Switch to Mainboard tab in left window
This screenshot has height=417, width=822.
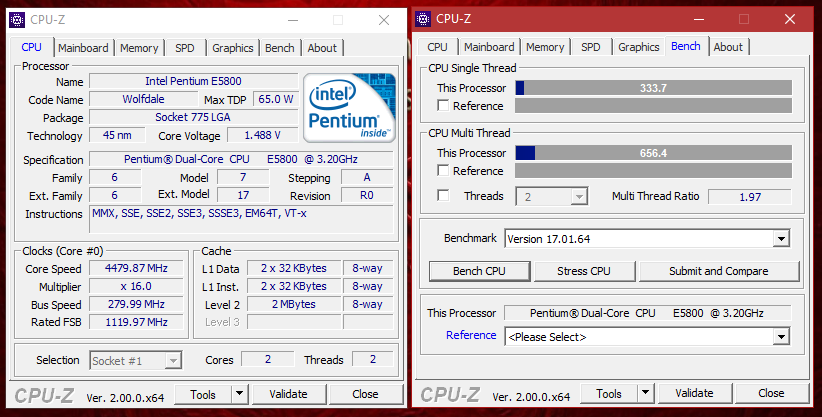tap(83, 48)
